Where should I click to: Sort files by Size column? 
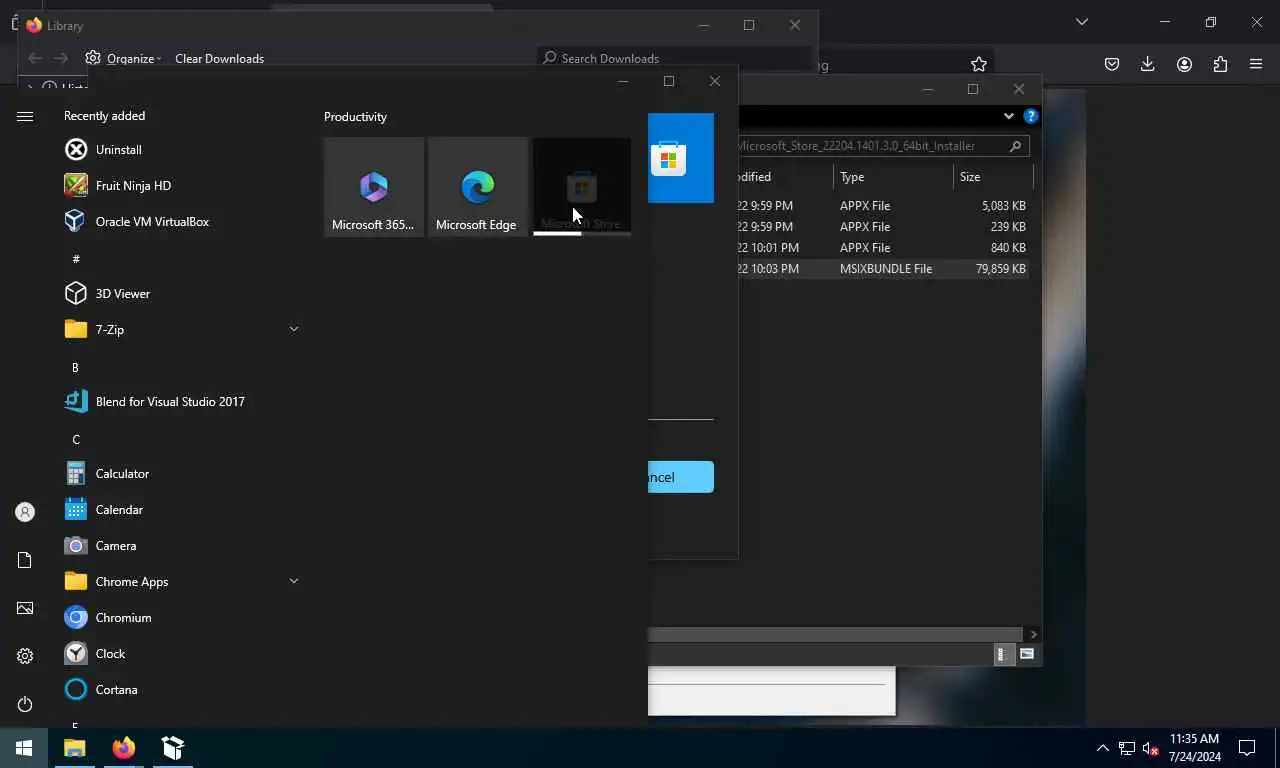[x=993, y=177]
